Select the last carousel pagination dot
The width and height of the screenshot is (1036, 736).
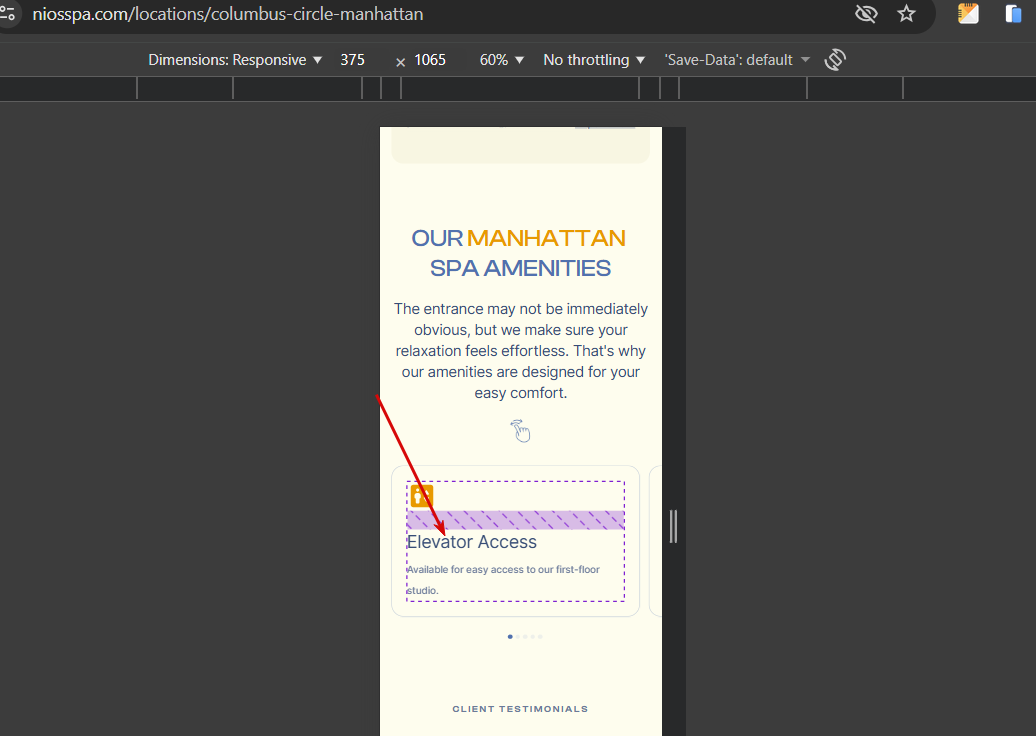[x=540, y=637]
